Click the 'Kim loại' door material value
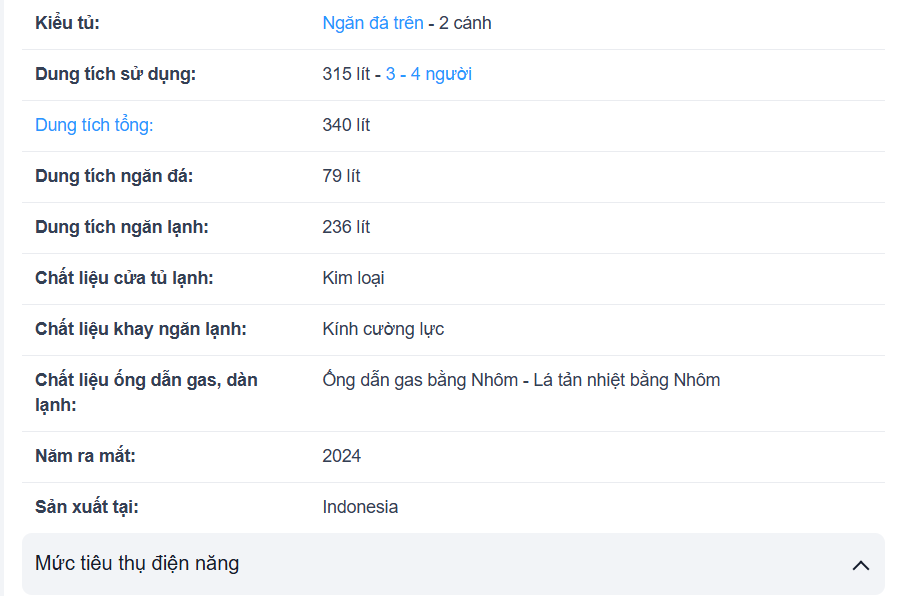 tap(353, 278)
